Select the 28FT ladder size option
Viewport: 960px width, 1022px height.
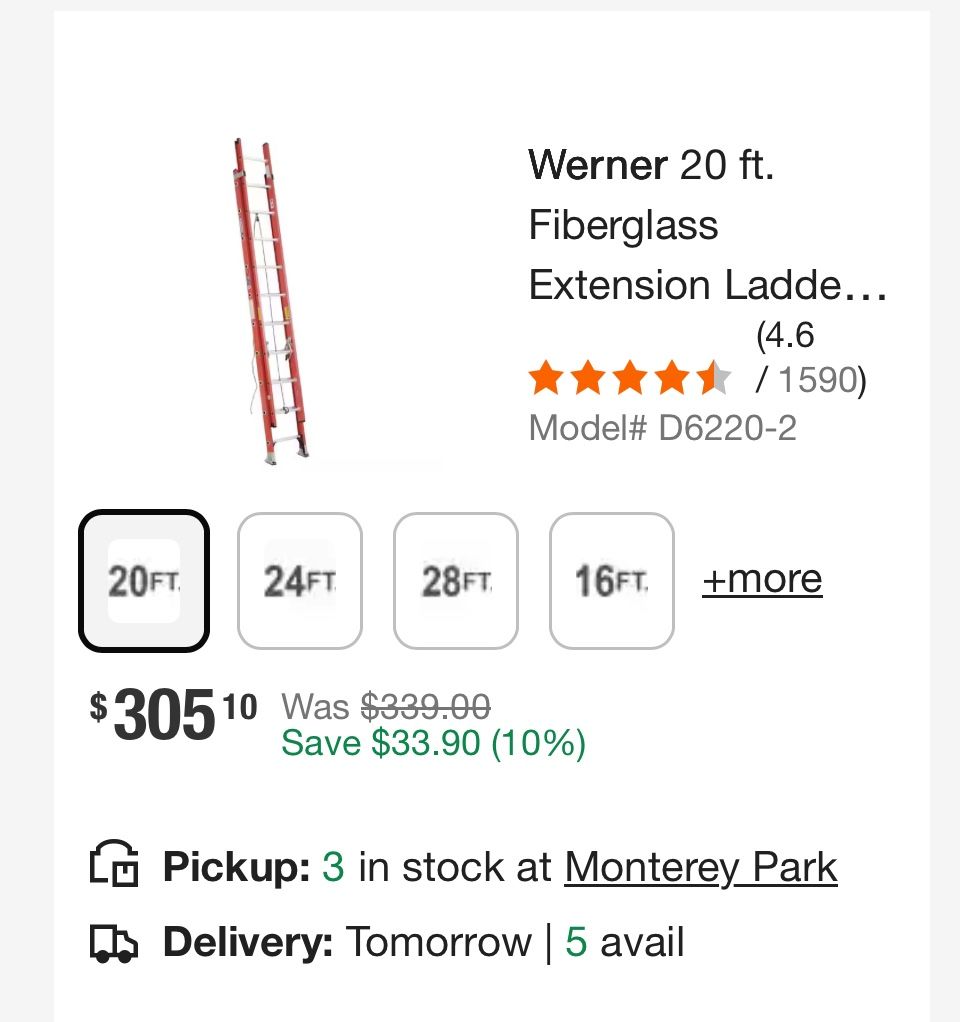[455, 580]
